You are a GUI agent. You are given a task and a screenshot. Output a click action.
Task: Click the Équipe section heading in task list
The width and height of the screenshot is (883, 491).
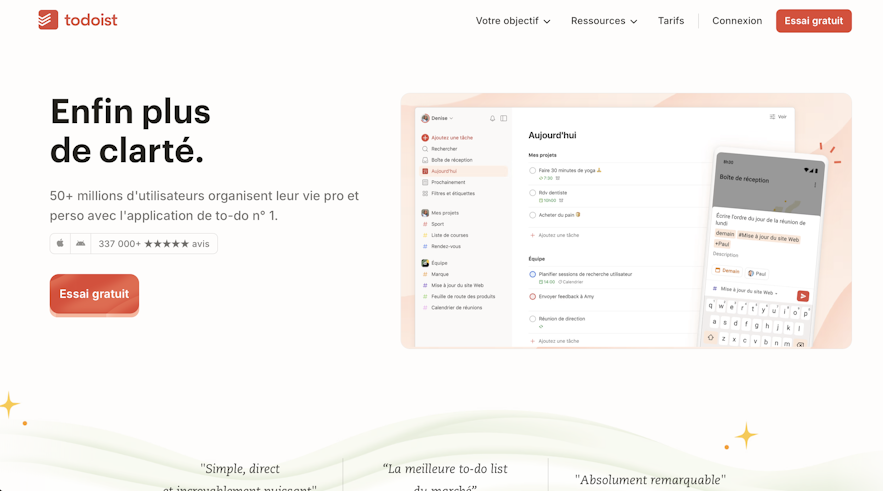coord(537,259)
